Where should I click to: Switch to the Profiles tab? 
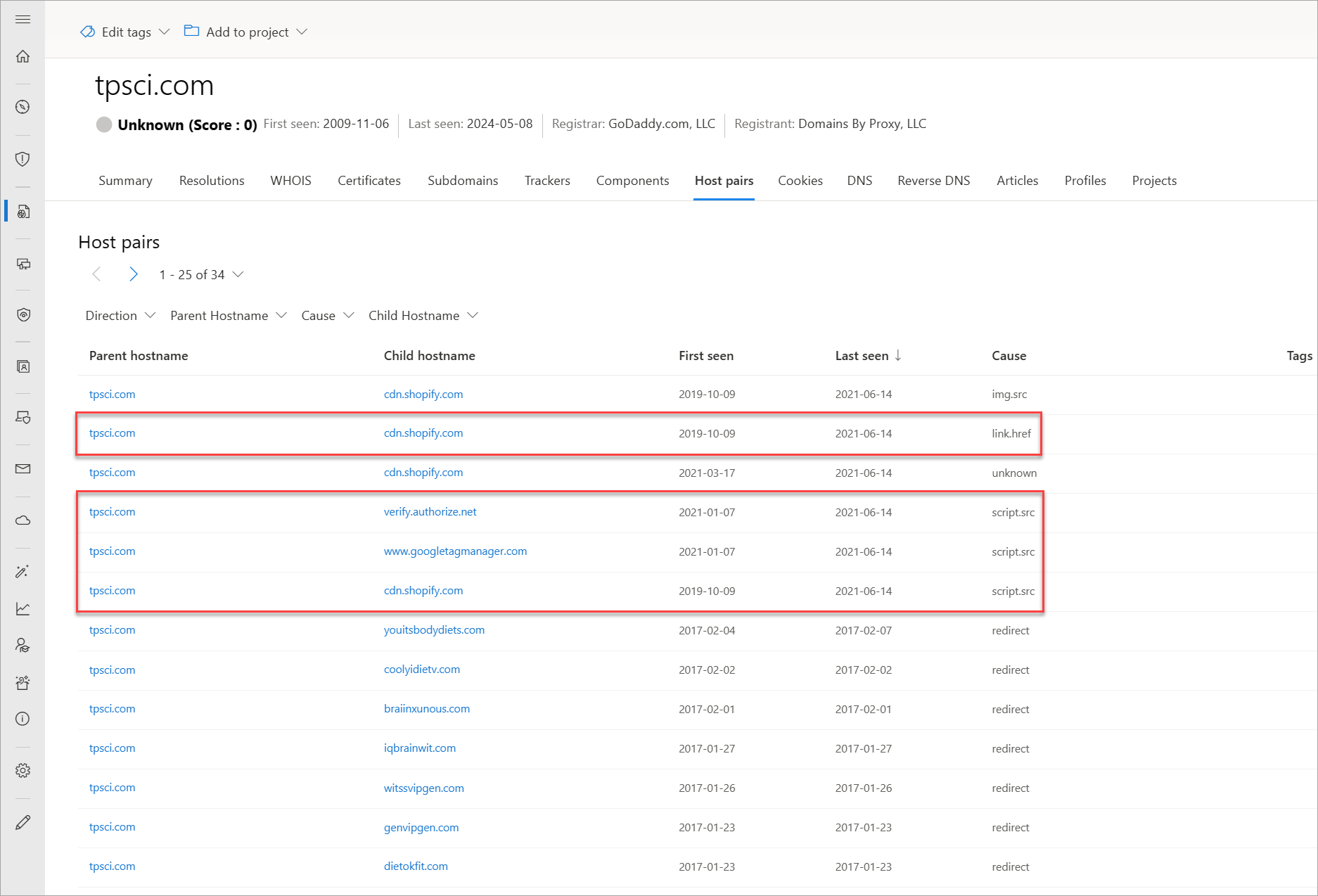point(1085,181)
